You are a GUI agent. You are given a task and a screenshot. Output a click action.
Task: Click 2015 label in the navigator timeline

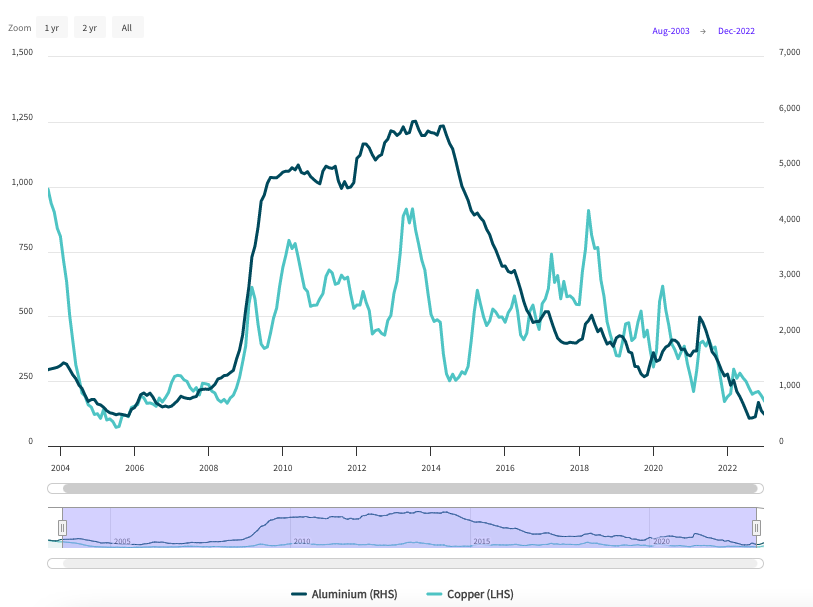click(481, 541)
